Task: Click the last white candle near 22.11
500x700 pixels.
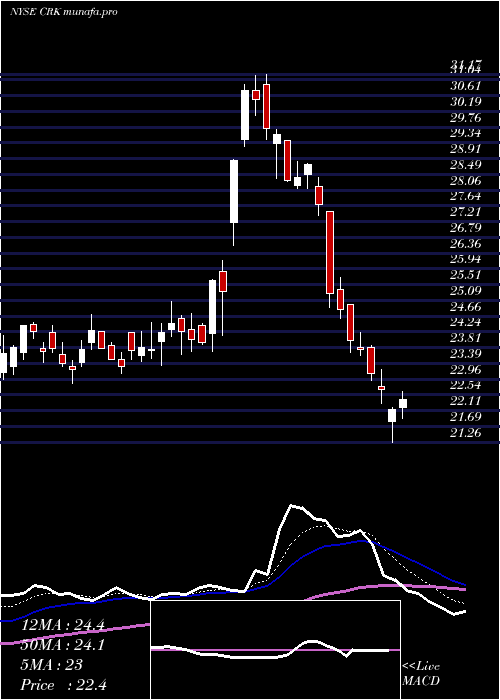Action: [x=403, y=404]
